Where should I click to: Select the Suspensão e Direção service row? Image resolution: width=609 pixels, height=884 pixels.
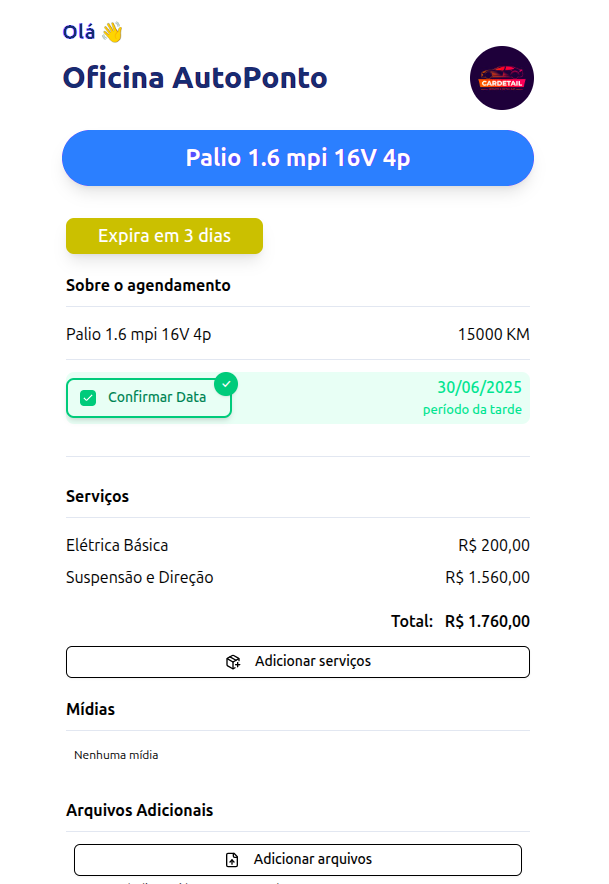(140, 578)
